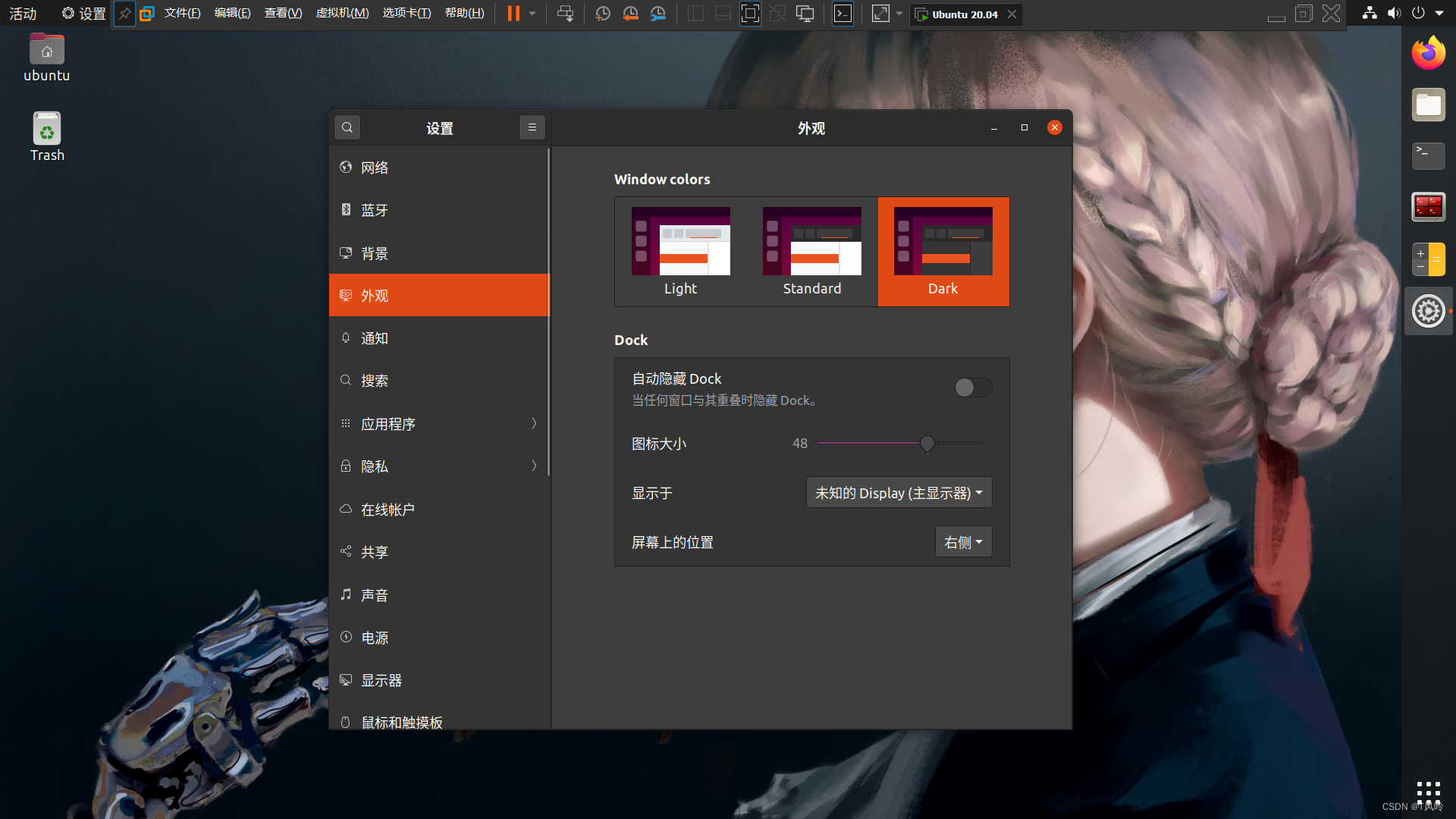Open the display selector for the Dock
Image resolution: width=1456 pixels, height=819 pixels.
pos(899,492)
